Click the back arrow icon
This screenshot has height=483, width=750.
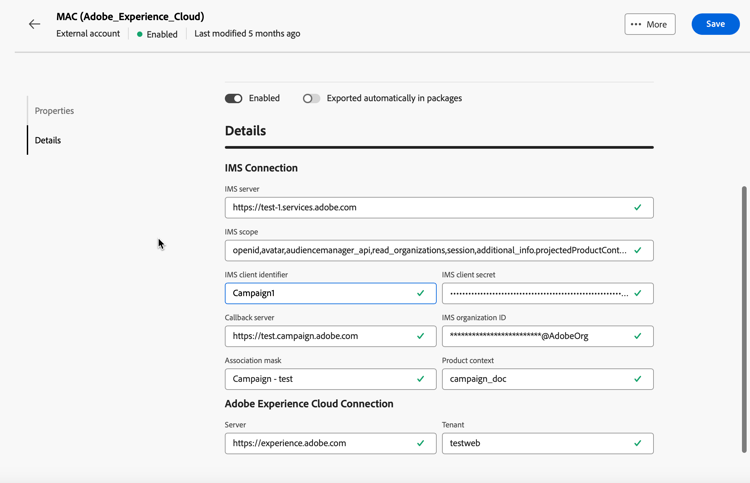pyautogui.click(x=35, y=24)
